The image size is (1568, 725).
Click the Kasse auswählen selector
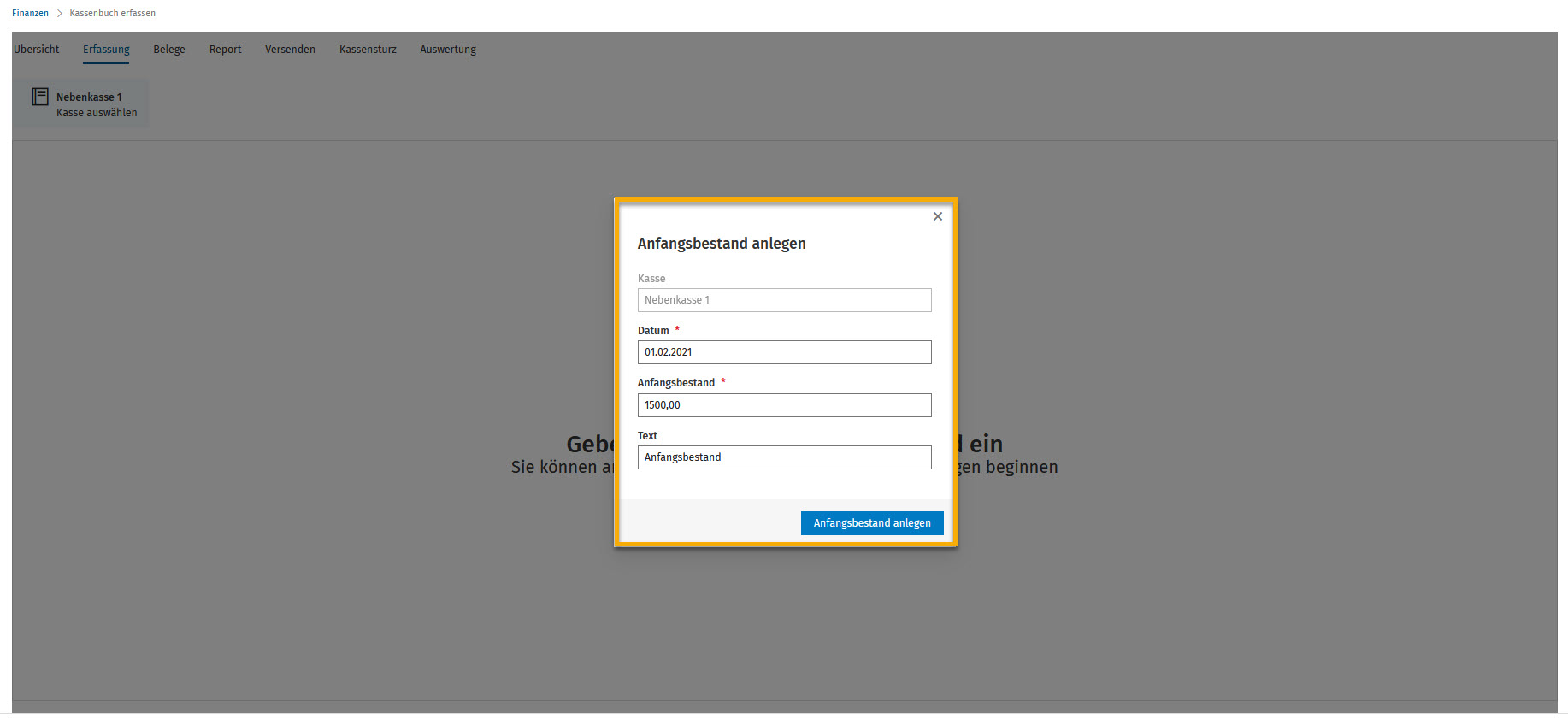[x=80, y=104]
